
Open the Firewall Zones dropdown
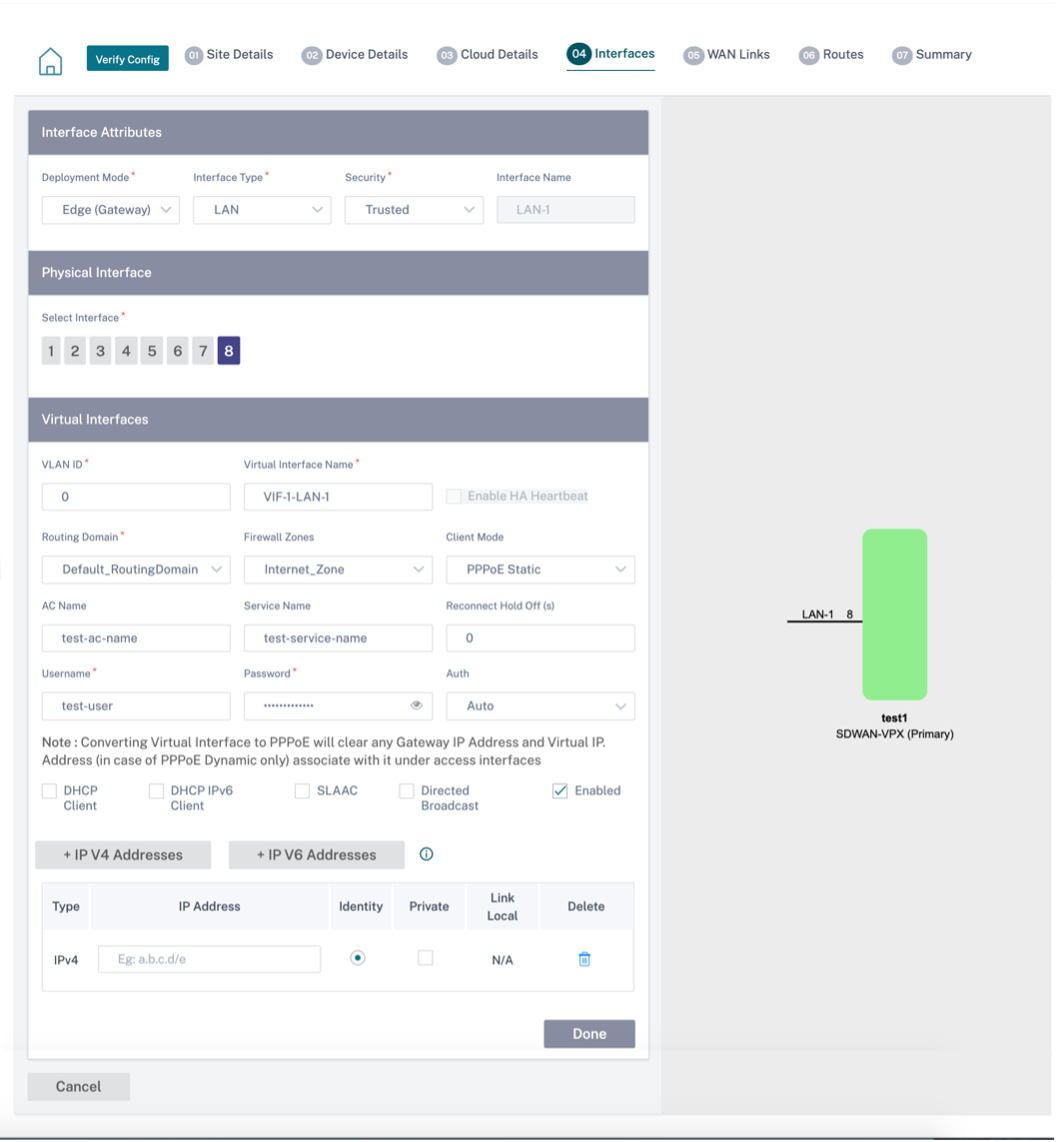coord(338,570)
